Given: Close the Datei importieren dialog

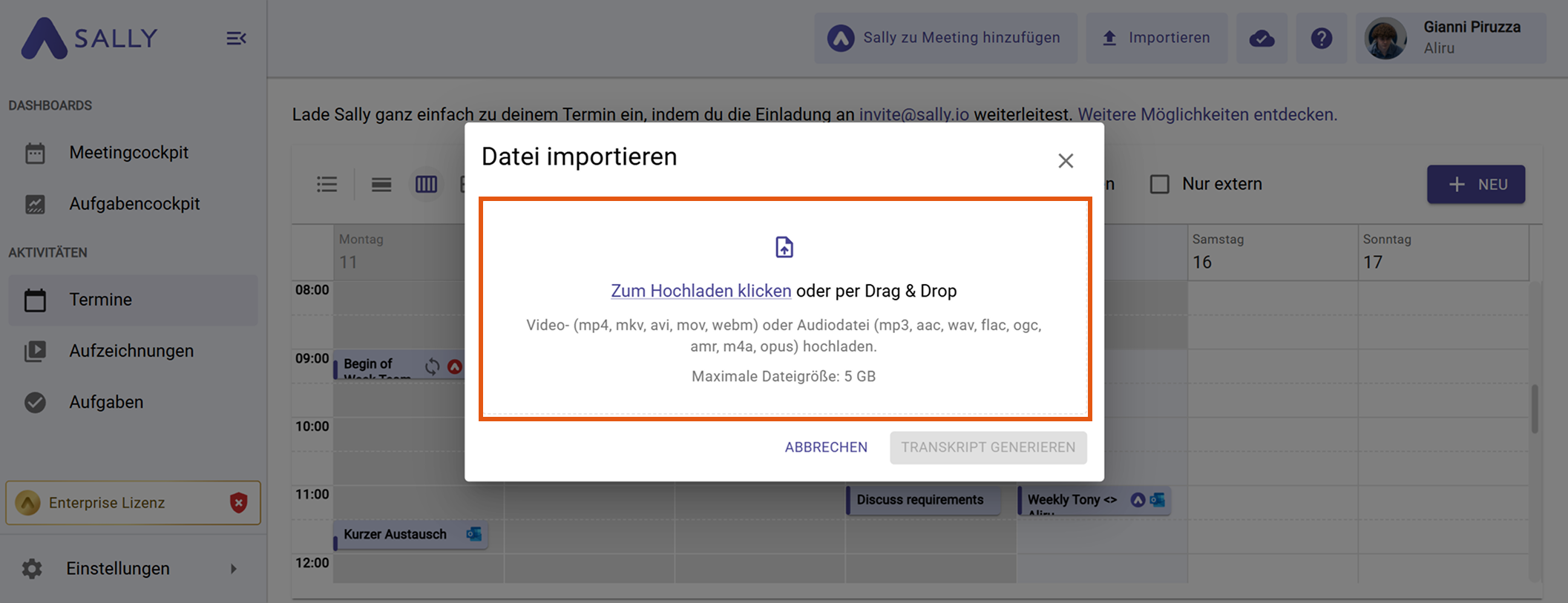Looking at the screenshot, I should pyautogui.click(x=1066, y=160).
